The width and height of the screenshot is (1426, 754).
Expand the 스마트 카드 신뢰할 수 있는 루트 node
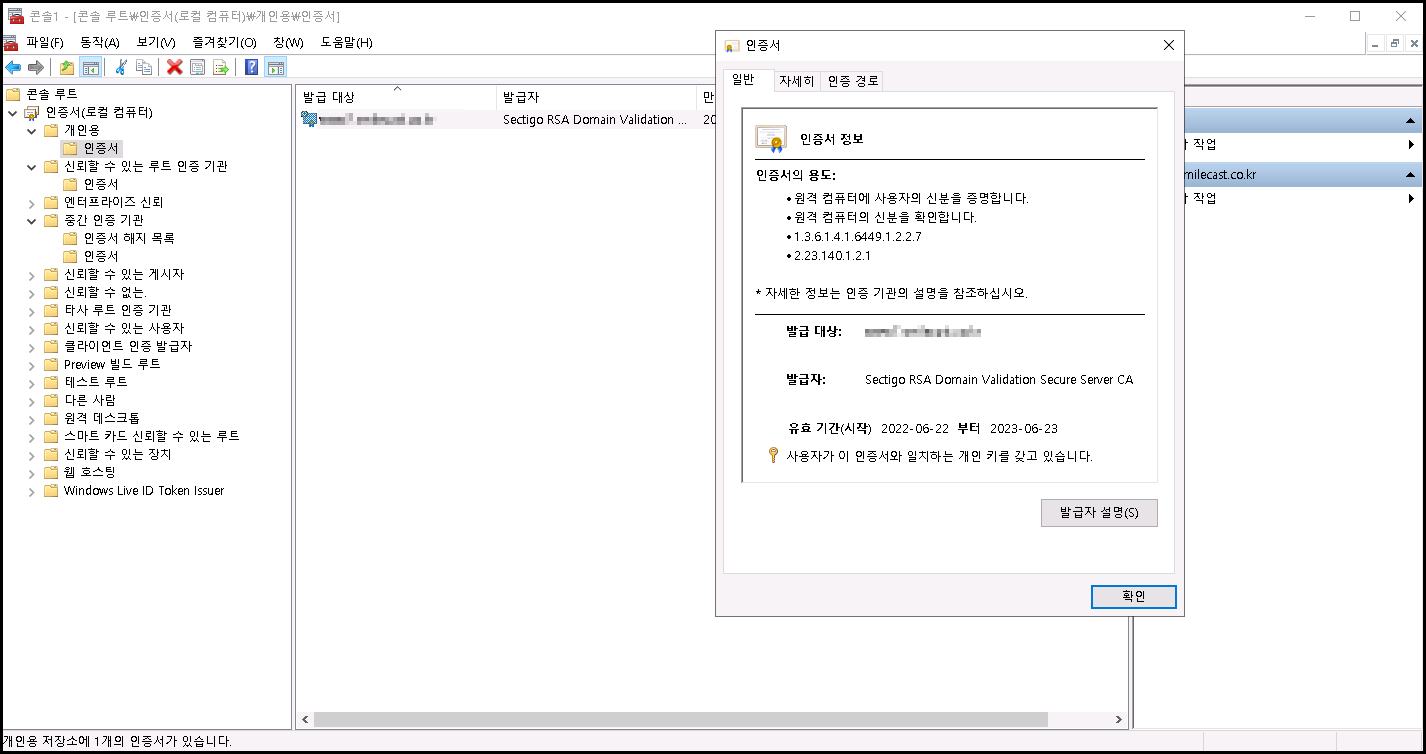pos(32,436)
